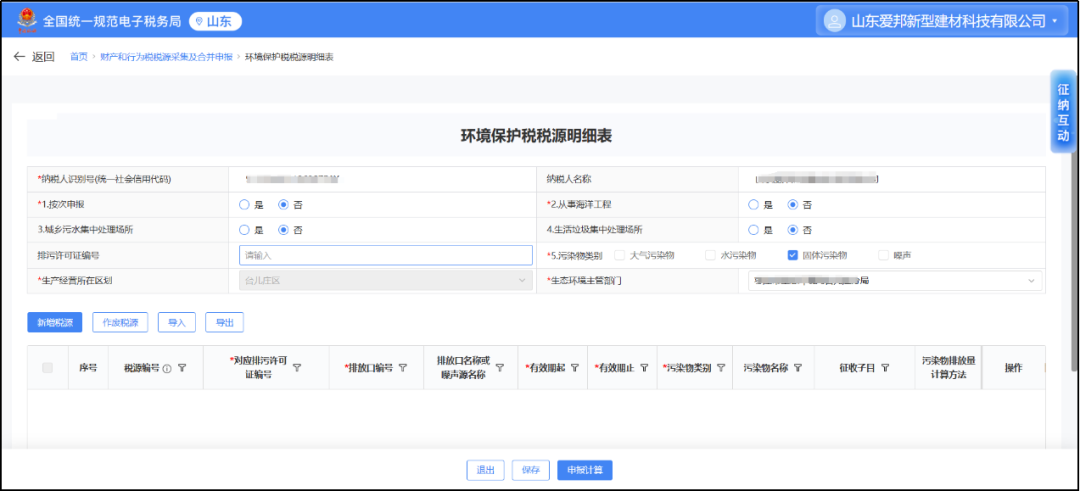Select 是 for 城乡污水集中处理场所

tap(243, 230)
